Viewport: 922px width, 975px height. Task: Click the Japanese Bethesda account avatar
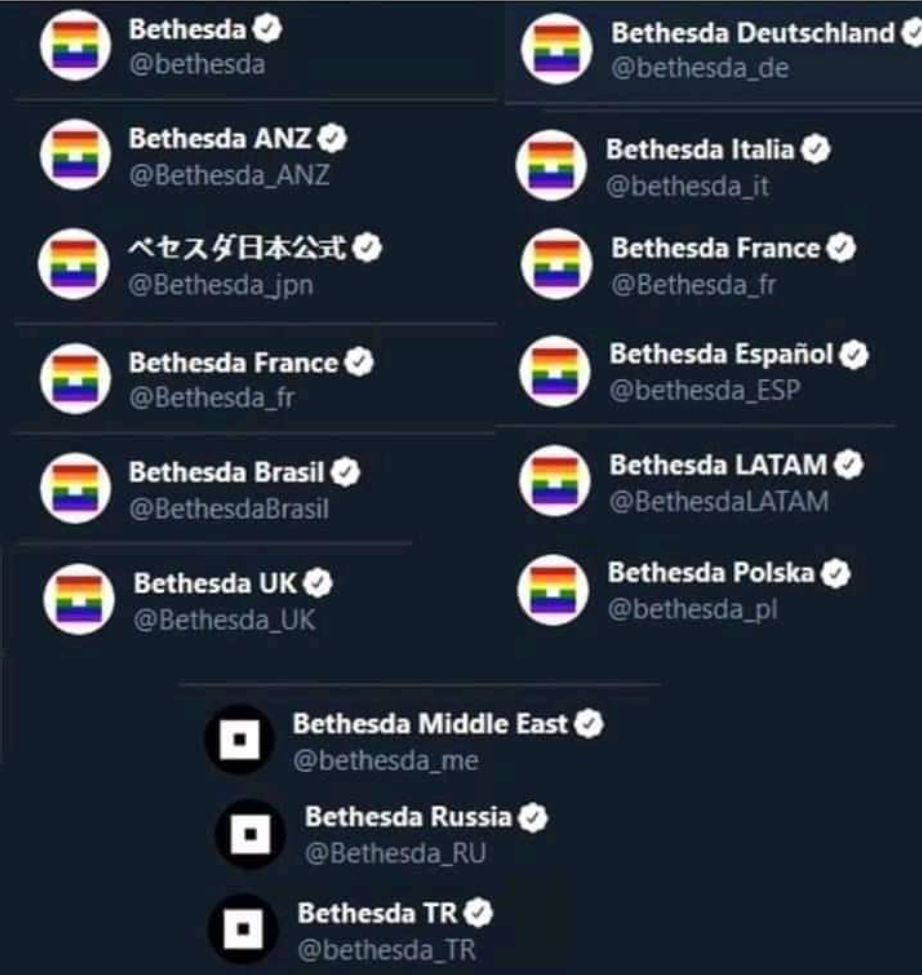tap(73, 266)
